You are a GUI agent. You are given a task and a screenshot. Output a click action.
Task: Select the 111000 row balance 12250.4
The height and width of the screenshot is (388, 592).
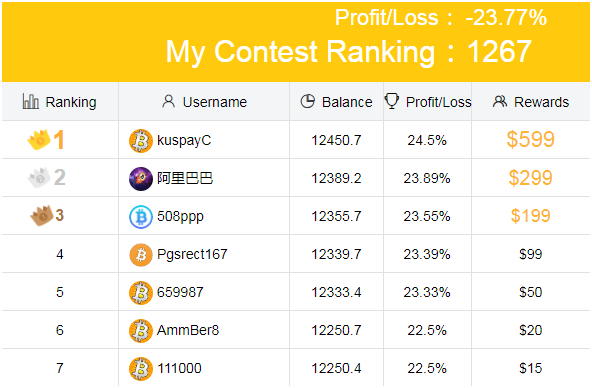(336, 368)
